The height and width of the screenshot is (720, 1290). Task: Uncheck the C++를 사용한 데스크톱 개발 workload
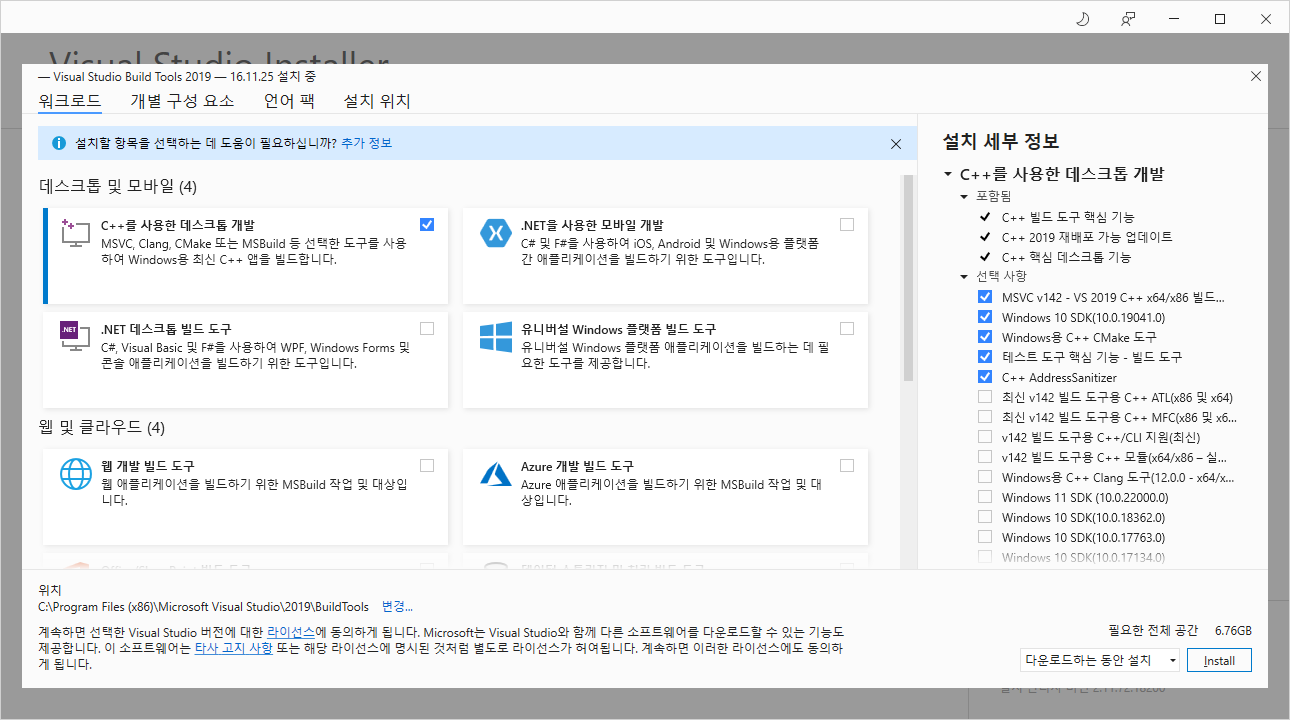427,224
